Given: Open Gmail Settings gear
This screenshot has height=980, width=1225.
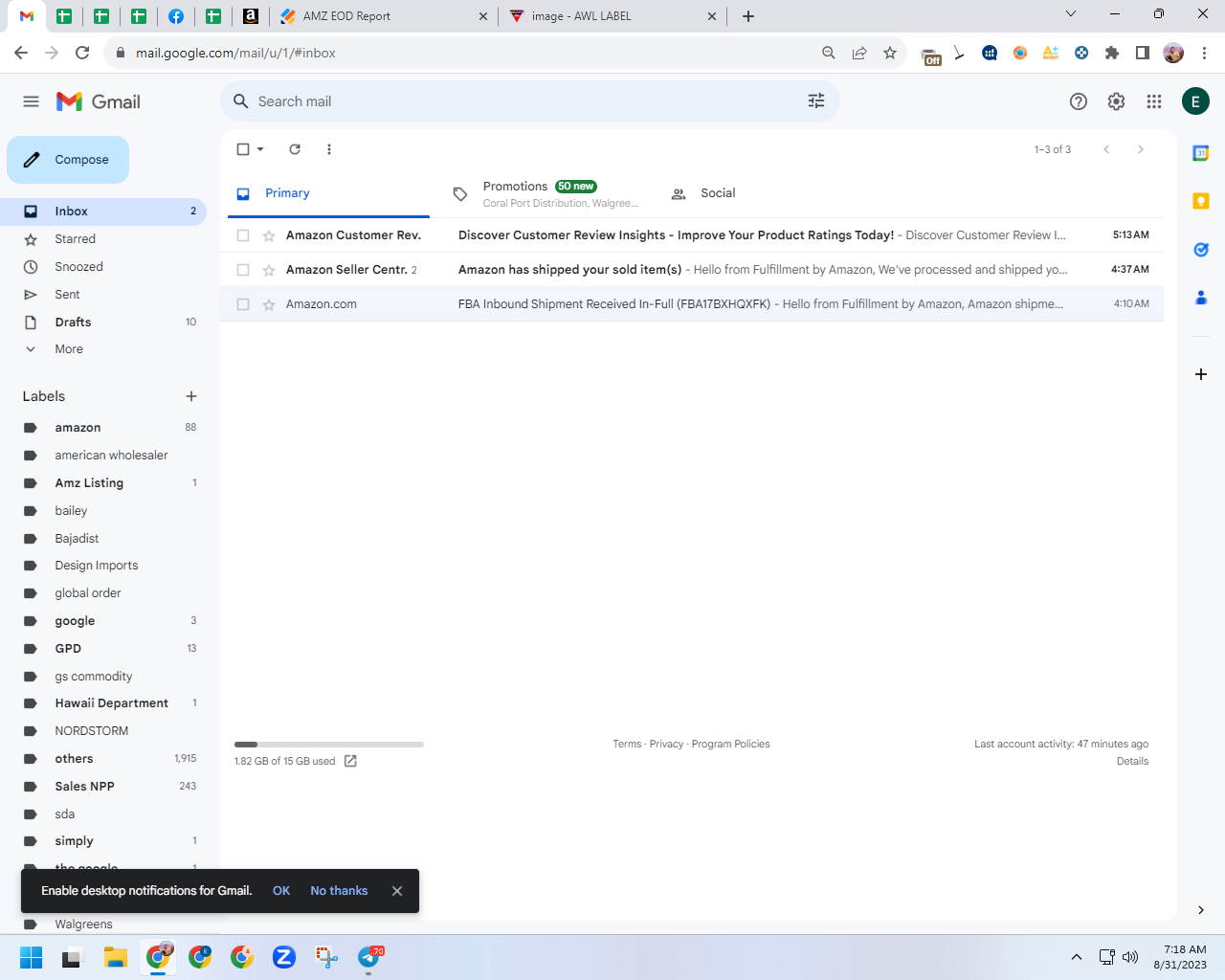Looking at the screenshot, I should [x=1116, y=101].
